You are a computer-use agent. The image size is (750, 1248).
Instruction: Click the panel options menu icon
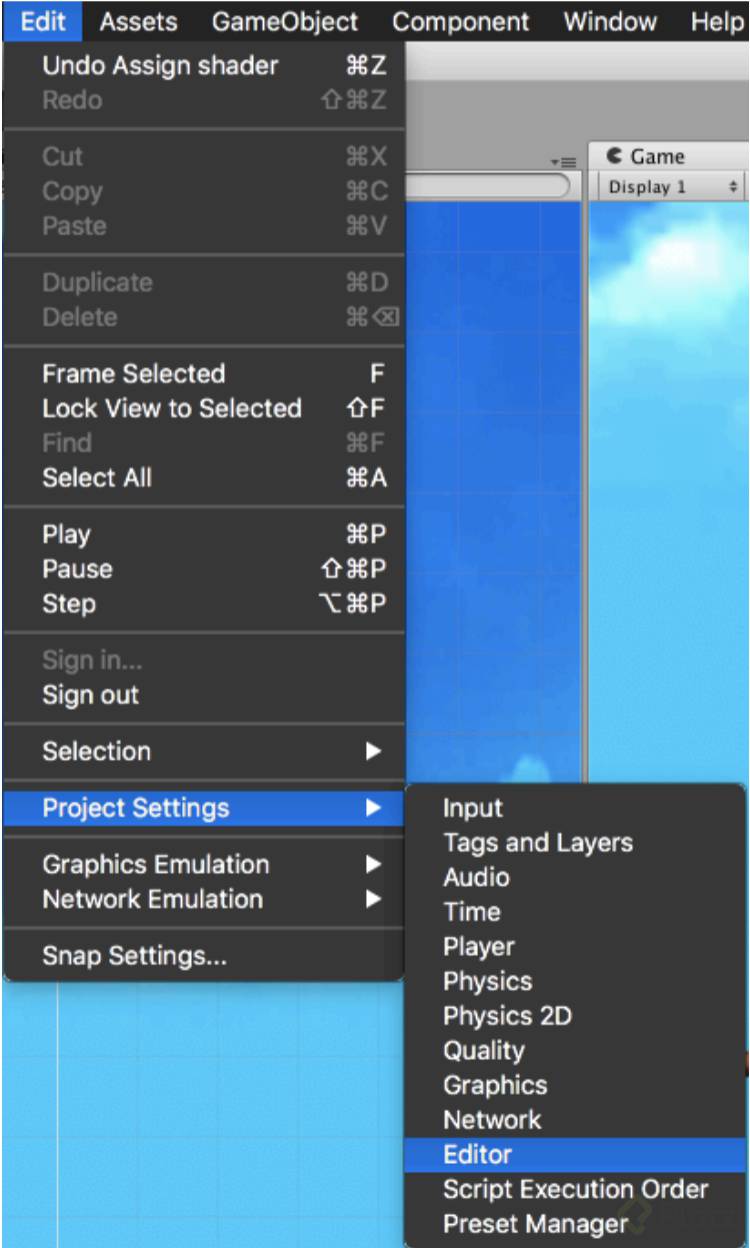(564, 162)
